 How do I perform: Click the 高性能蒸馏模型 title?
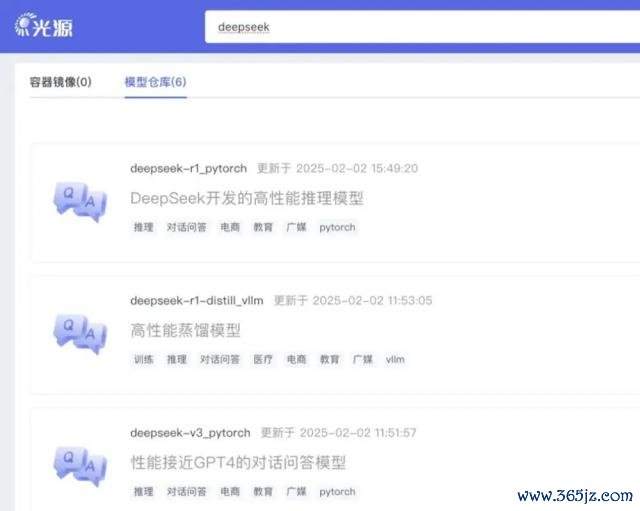(185, 330)
